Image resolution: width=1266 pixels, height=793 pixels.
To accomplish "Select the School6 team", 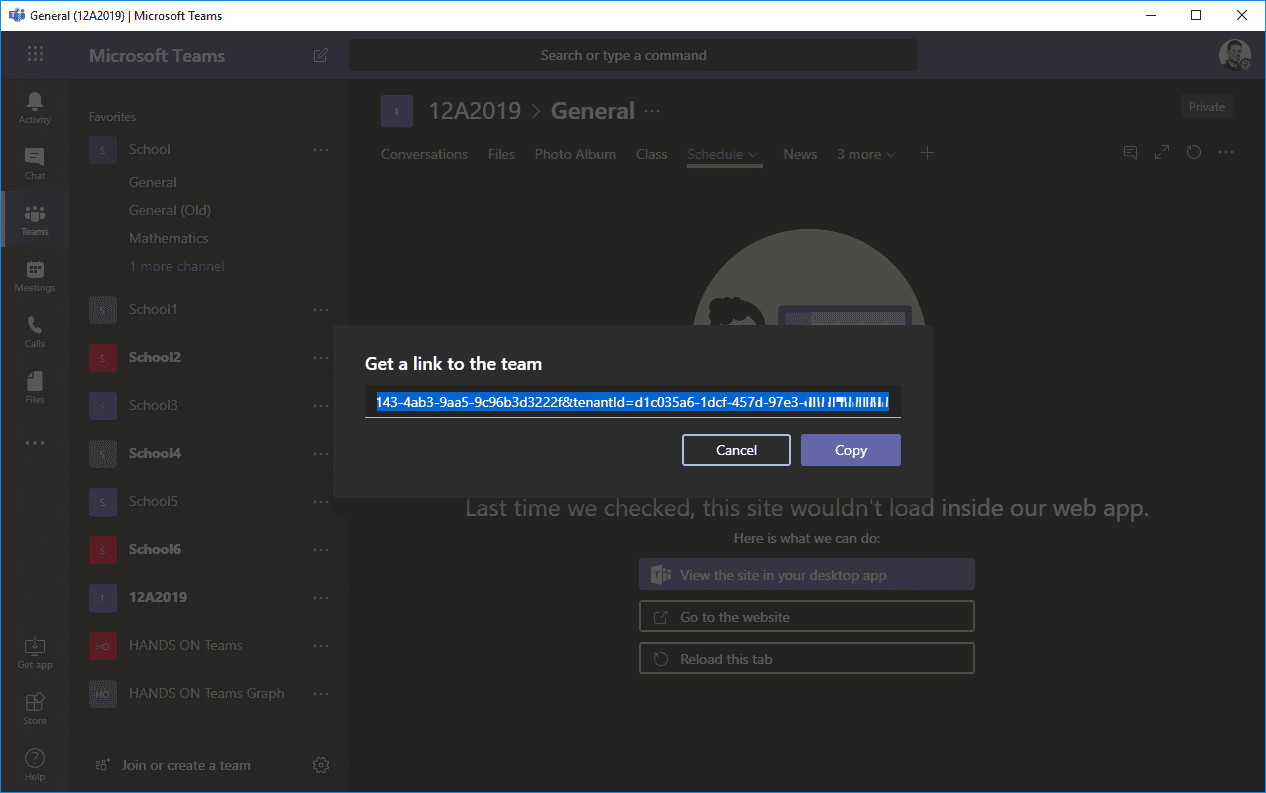I will coord(155,549).
